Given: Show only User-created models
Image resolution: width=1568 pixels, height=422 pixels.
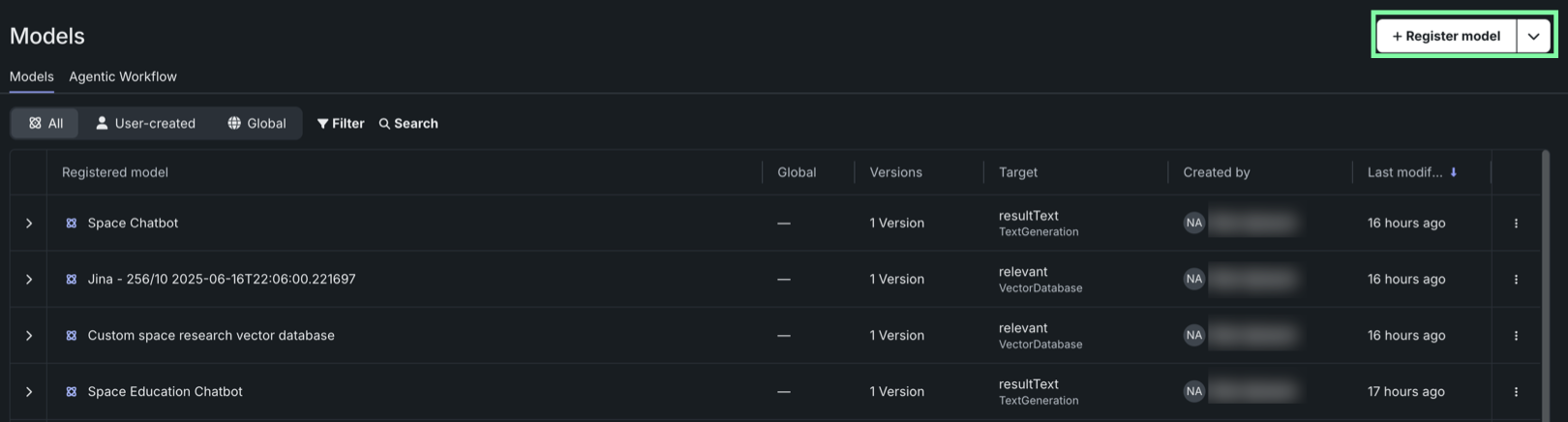Looking at the screenshot, I should (x=145, y=124).
